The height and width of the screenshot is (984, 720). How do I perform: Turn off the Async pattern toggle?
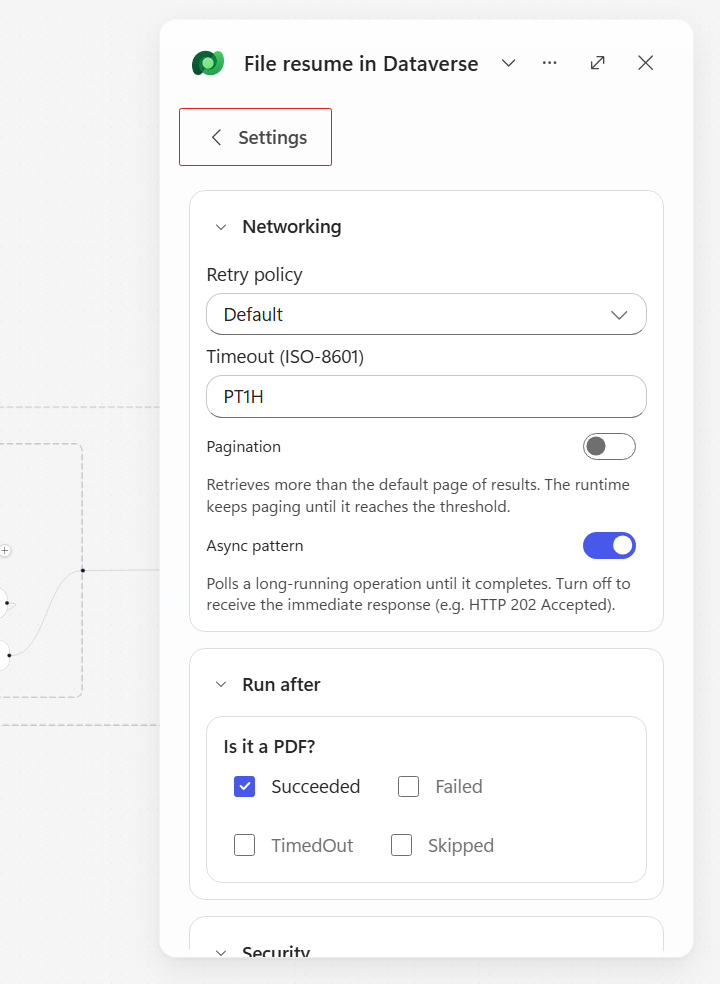pos(609,545)
